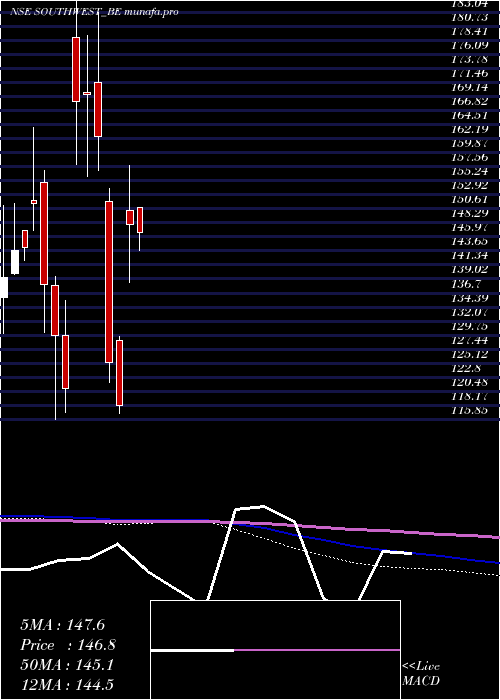Click the 157.56 price axis label

pos(471,158)
